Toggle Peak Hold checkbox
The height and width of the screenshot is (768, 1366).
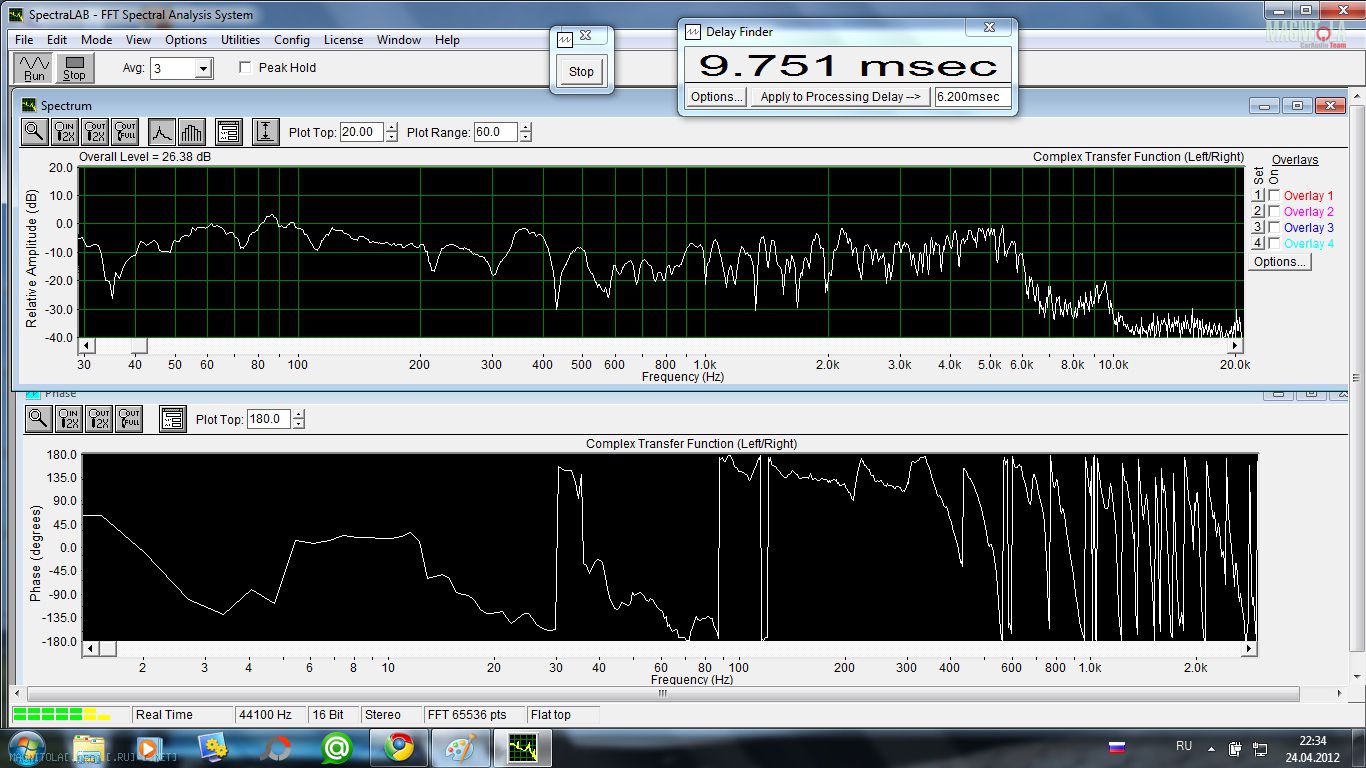(246, 68)
